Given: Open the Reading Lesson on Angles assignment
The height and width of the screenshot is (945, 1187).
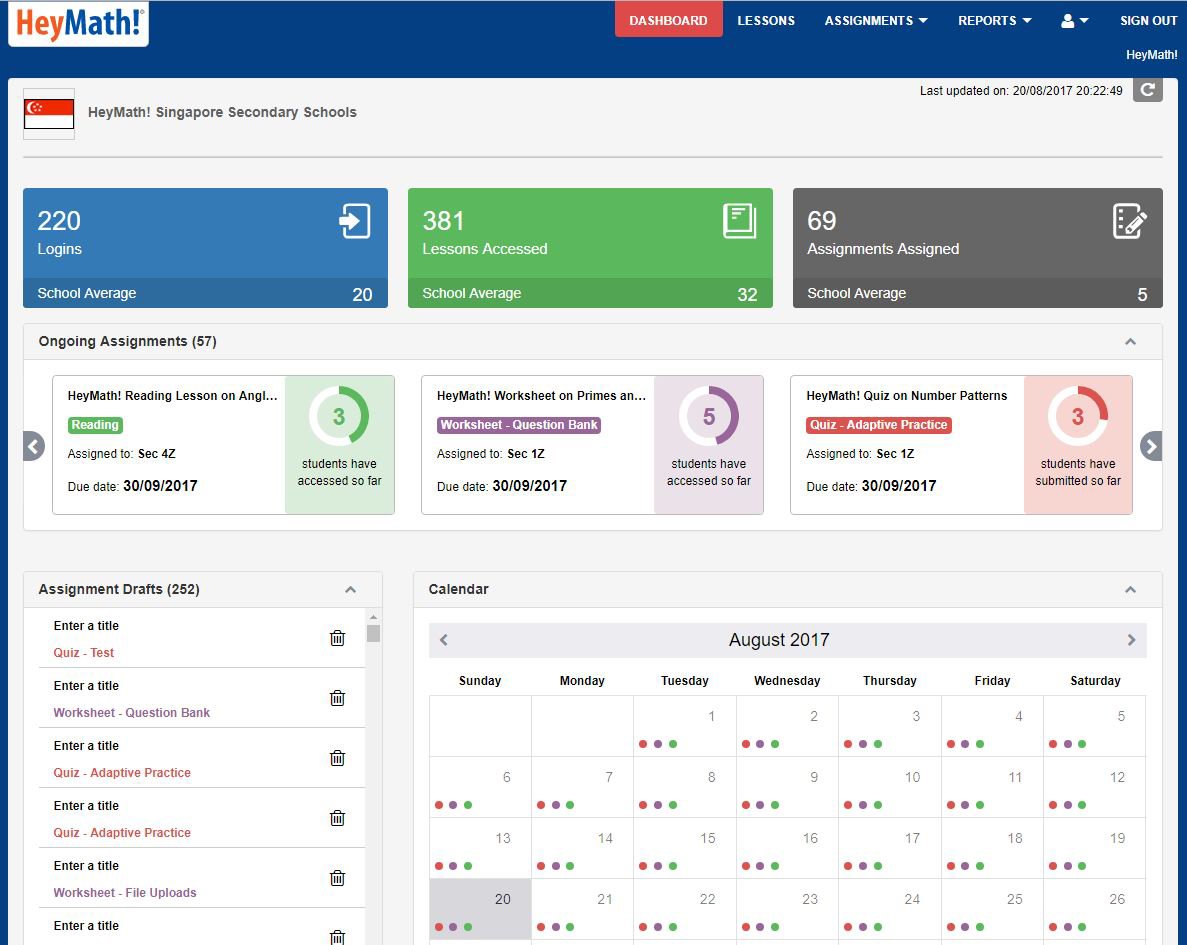Looking at the screenshot, I should [x=173, y=395].
